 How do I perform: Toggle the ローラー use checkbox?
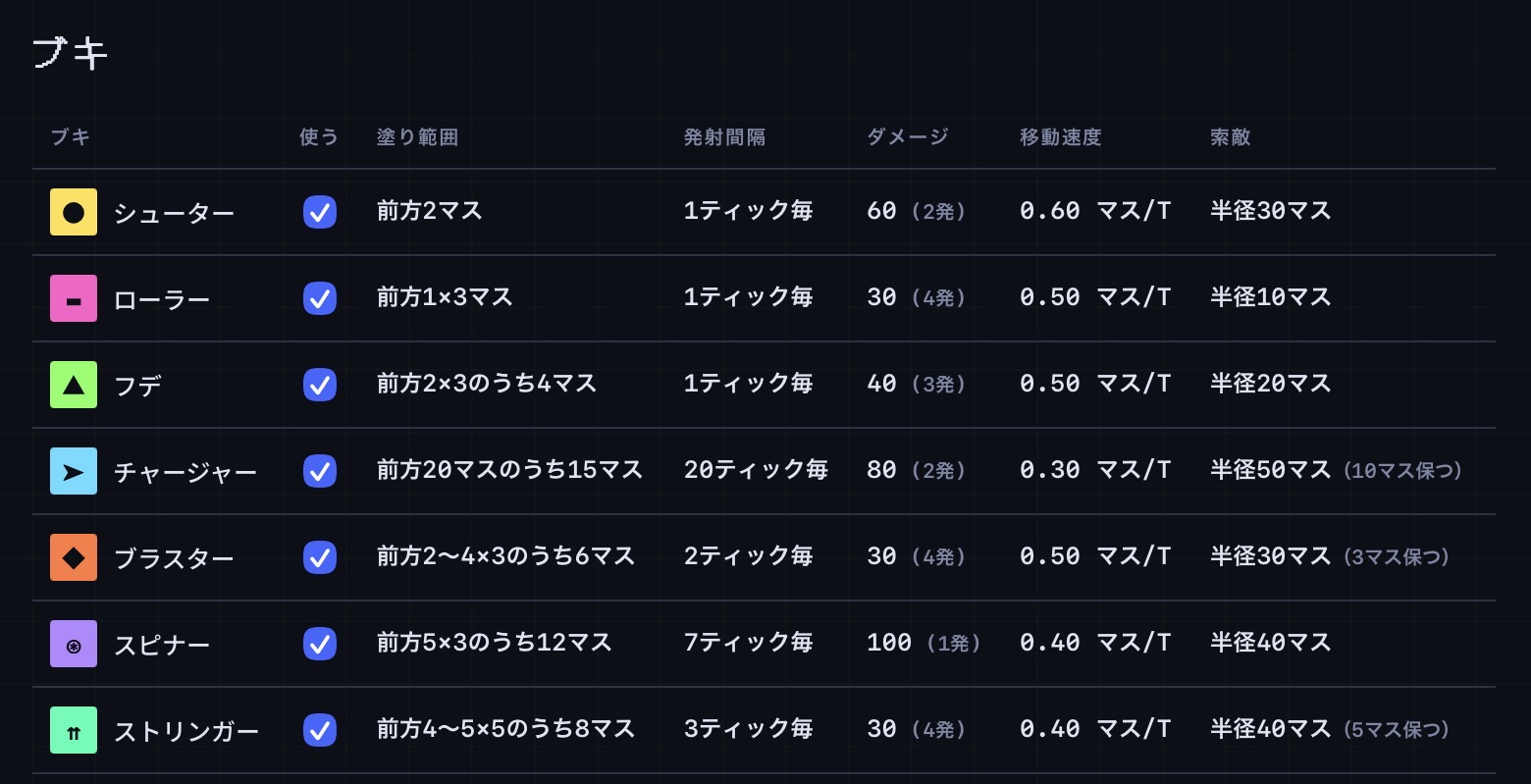320,298
